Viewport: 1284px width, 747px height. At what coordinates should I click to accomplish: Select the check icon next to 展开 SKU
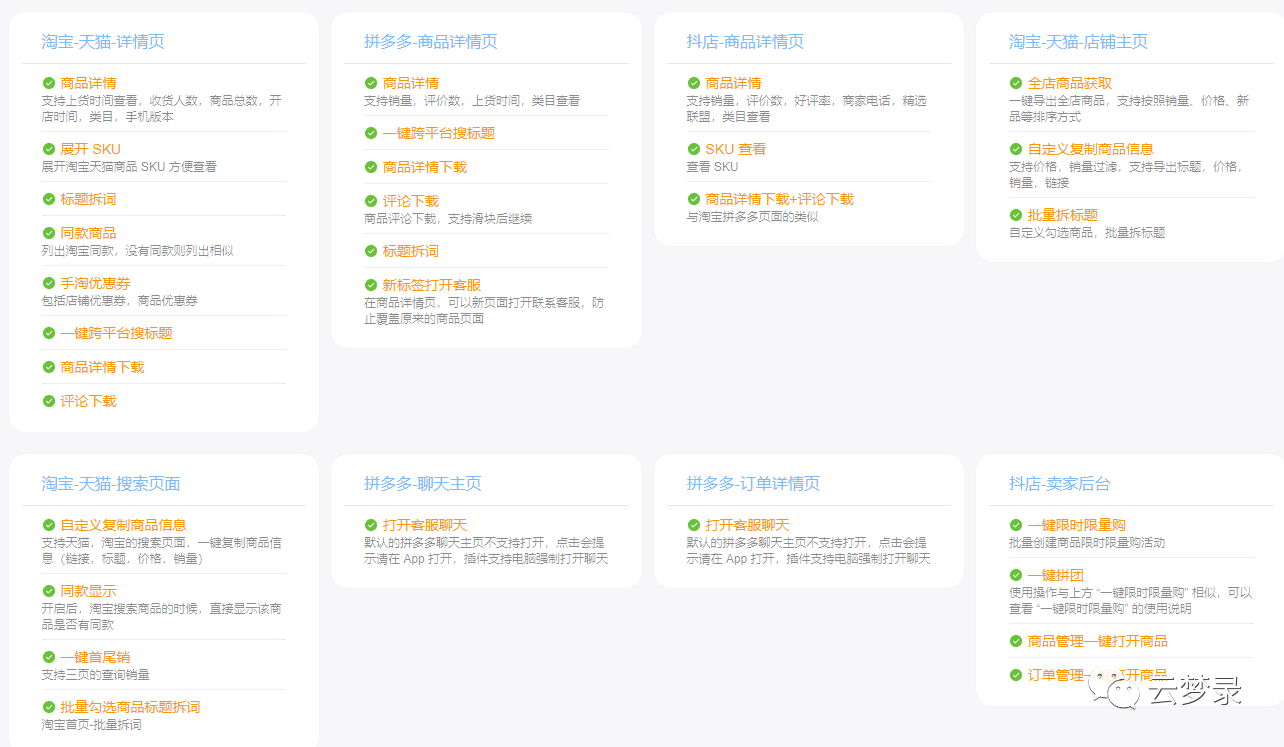coord(48,148)
